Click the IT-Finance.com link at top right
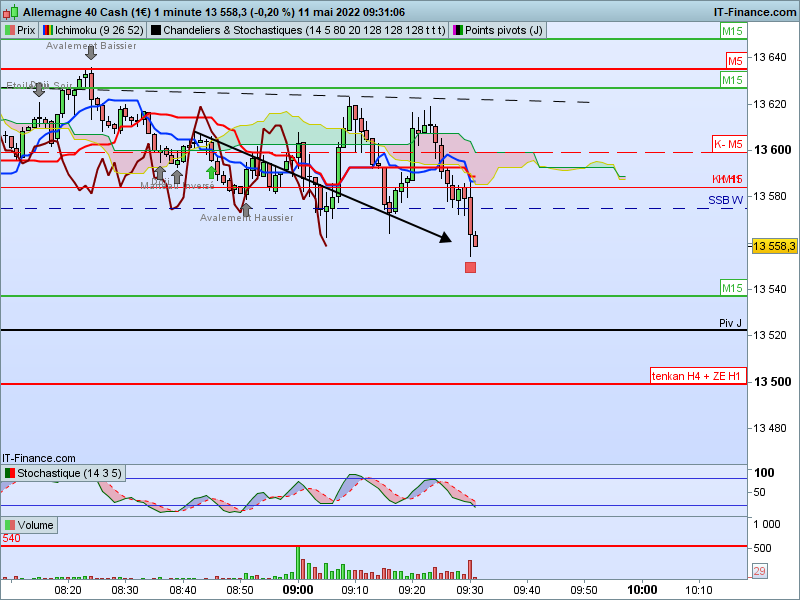Image resolution: width=800 pixels, height=600 pixels. (755, 12)
